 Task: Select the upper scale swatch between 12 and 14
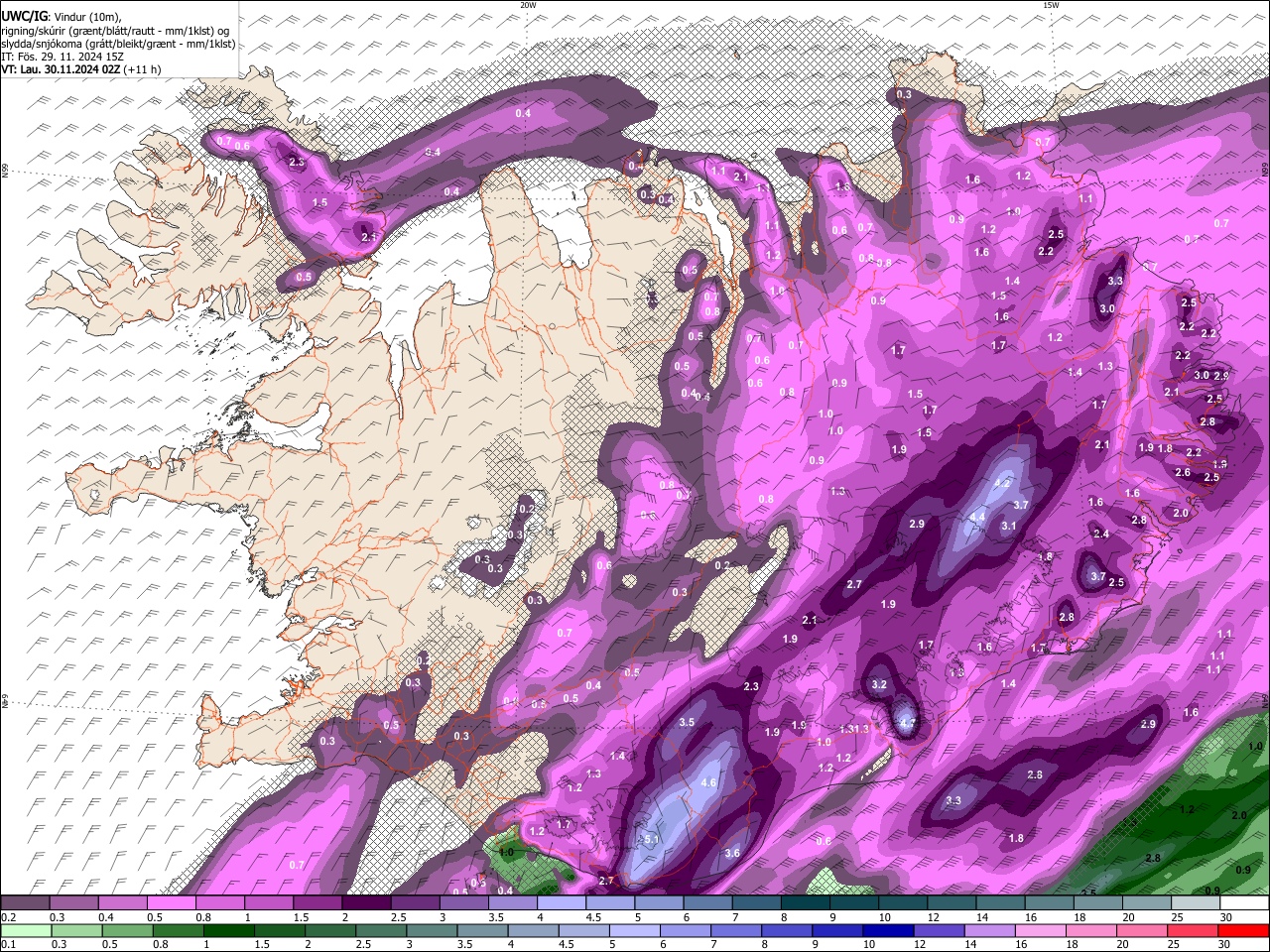(952, 902)
